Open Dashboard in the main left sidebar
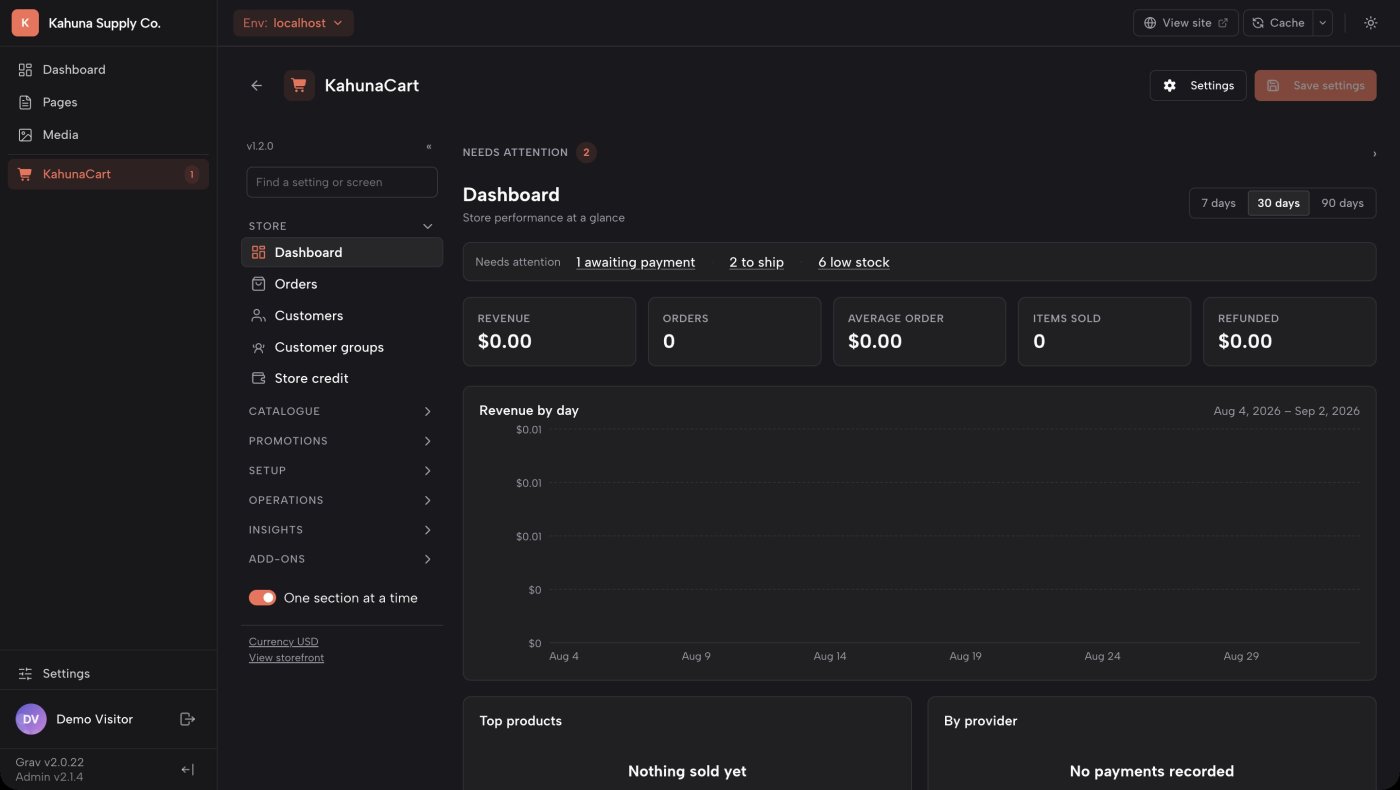This screenshot has height=790, width=1400. [108, 70]
